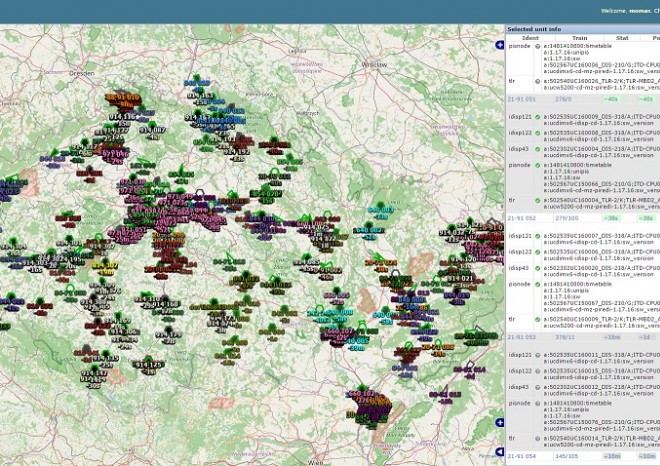Select train marker 80-62 015 on map

pos(445,395)
